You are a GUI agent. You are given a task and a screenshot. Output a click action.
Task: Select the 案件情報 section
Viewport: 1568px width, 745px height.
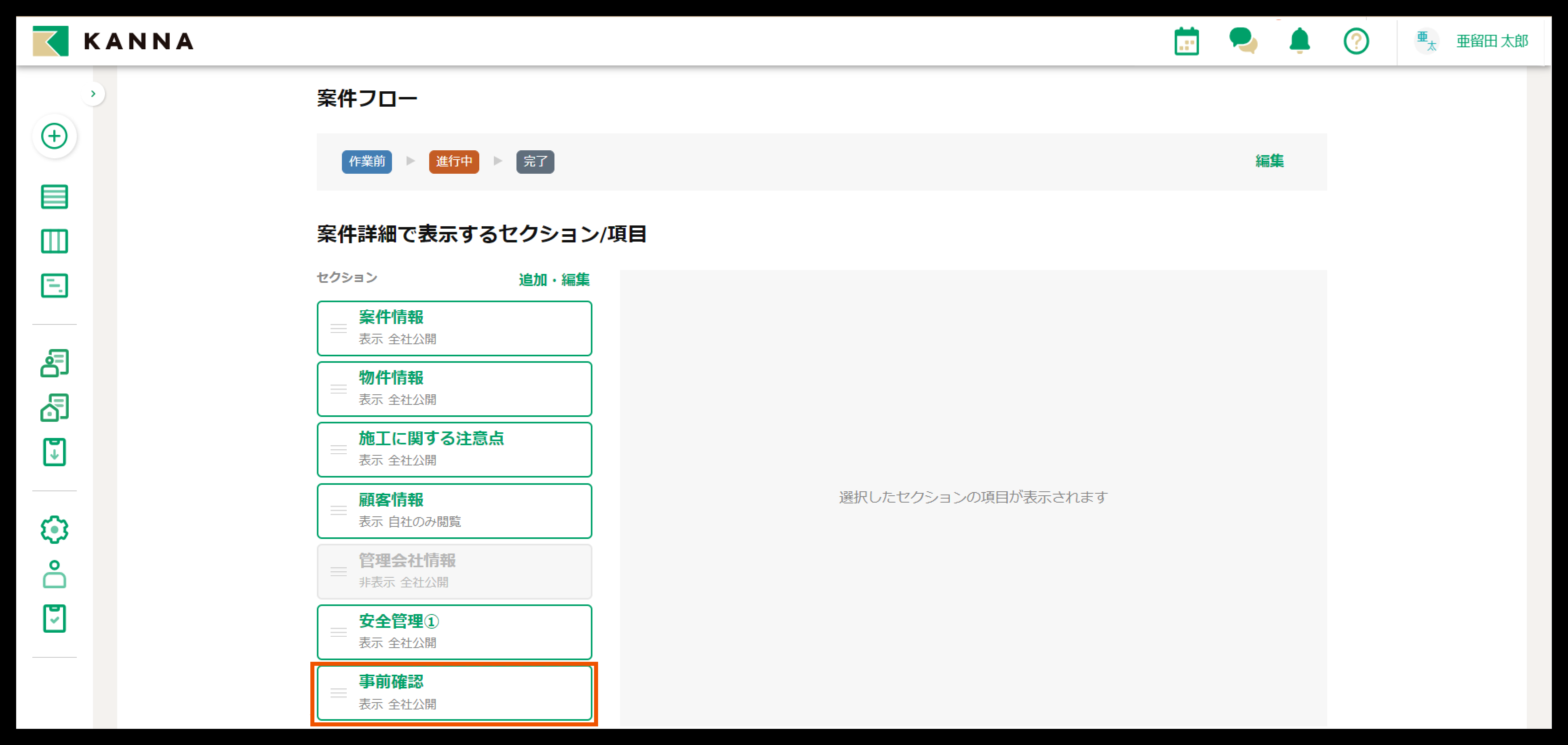click(x=454, y=328)
